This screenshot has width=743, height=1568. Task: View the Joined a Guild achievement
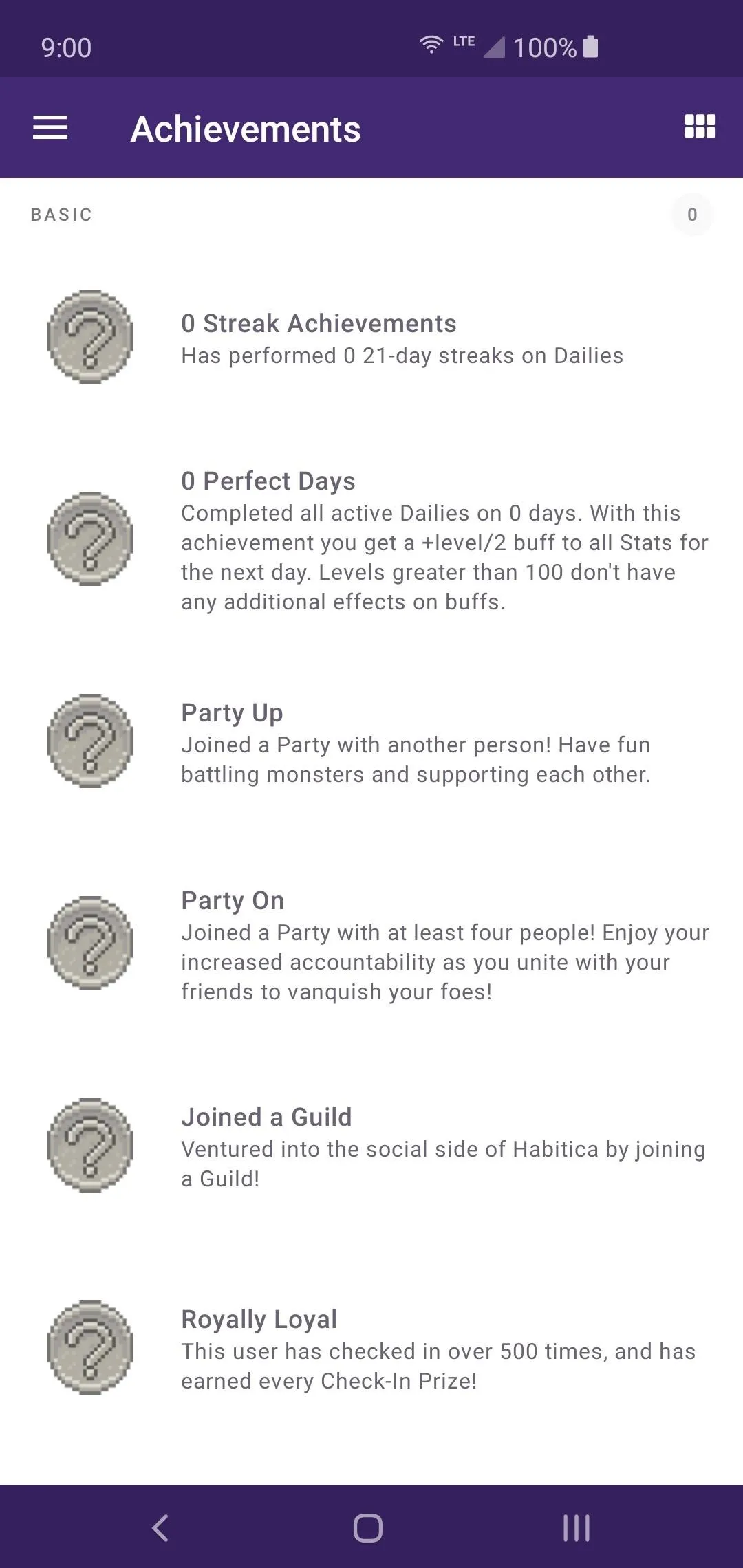[266, 1117]
